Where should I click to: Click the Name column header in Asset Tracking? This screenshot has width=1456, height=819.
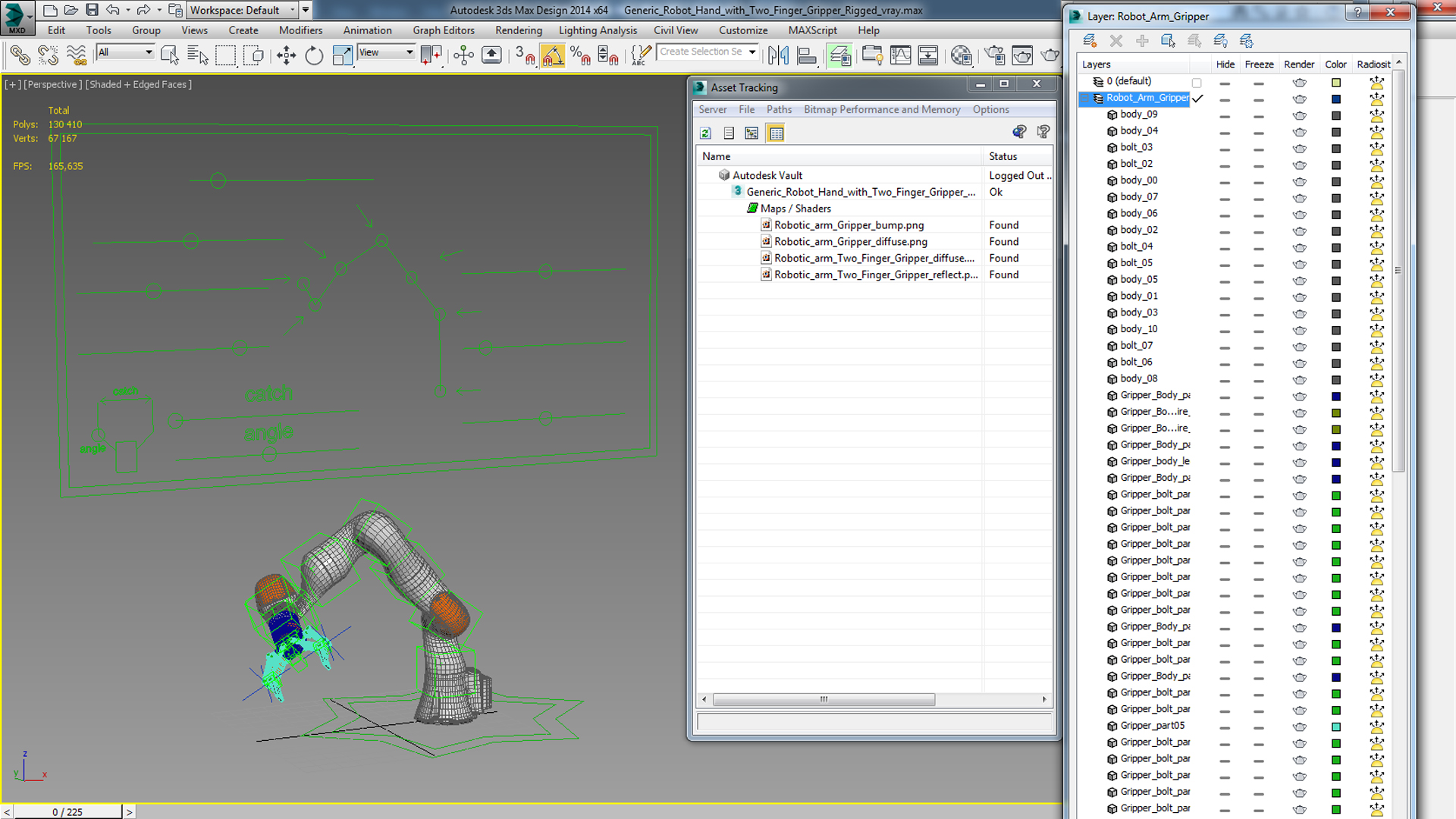coord(839,156)
